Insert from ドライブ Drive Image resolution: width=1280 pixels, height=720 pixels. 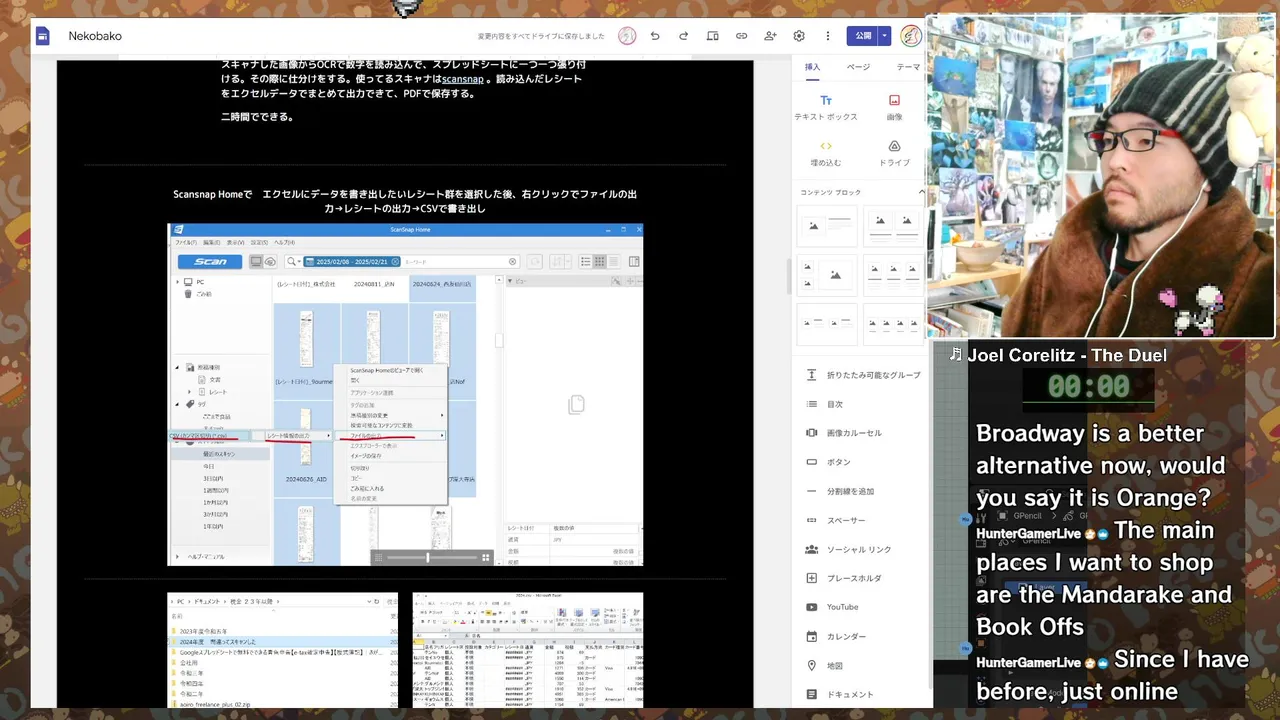pos(894,153)
